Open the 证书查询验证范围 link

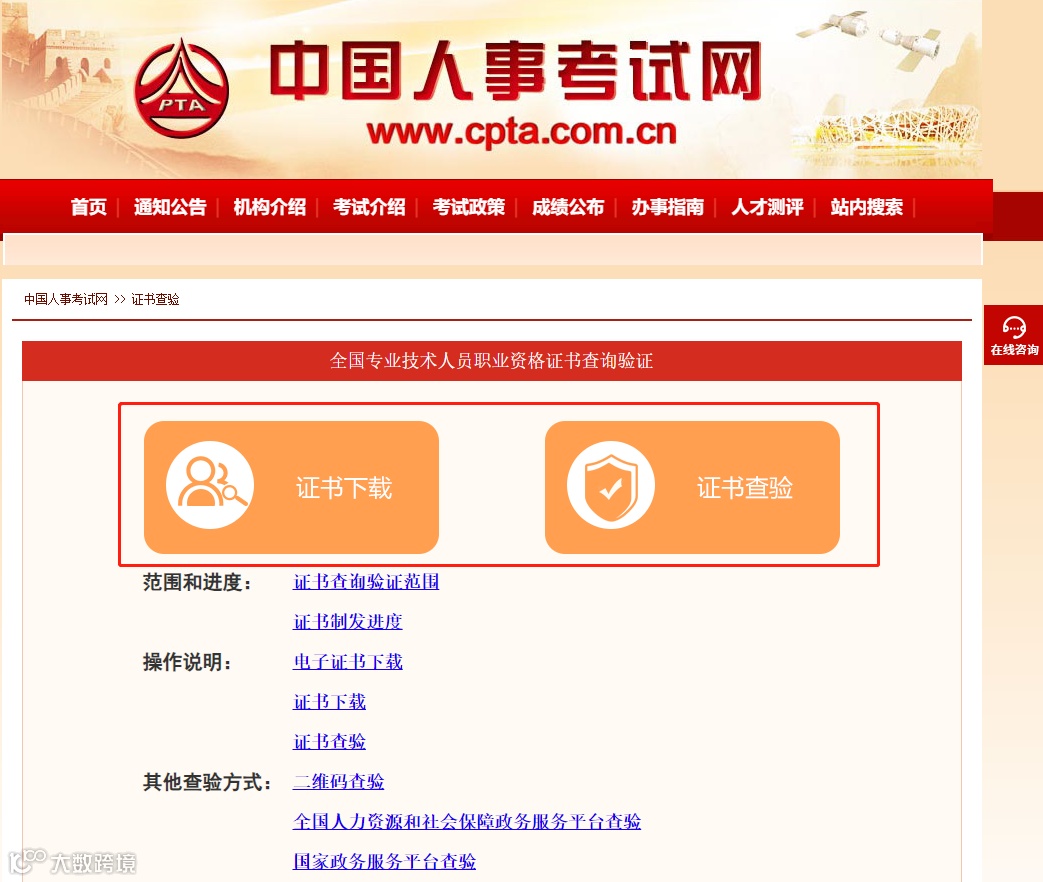366,582
